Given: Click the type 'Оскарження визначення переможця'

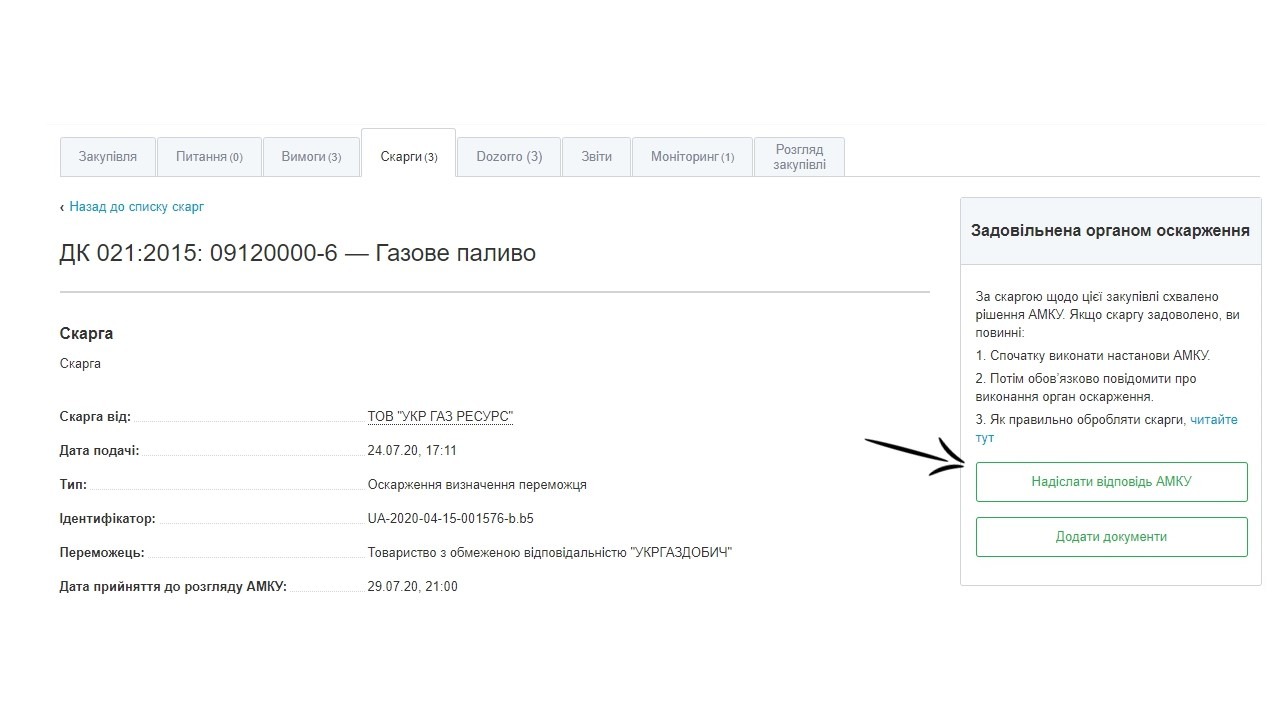Looking at the screenshot, I should click(477, 485).
